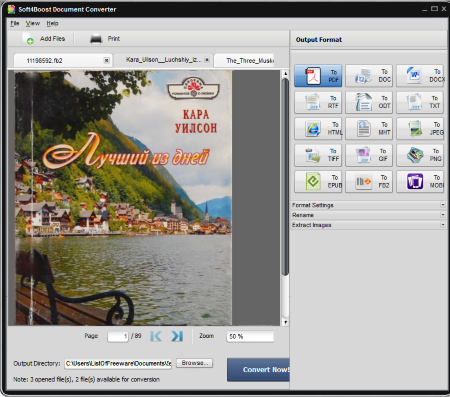450x397 pixels.
Task: Click the Browse button
Action: [x=194, y=363]
